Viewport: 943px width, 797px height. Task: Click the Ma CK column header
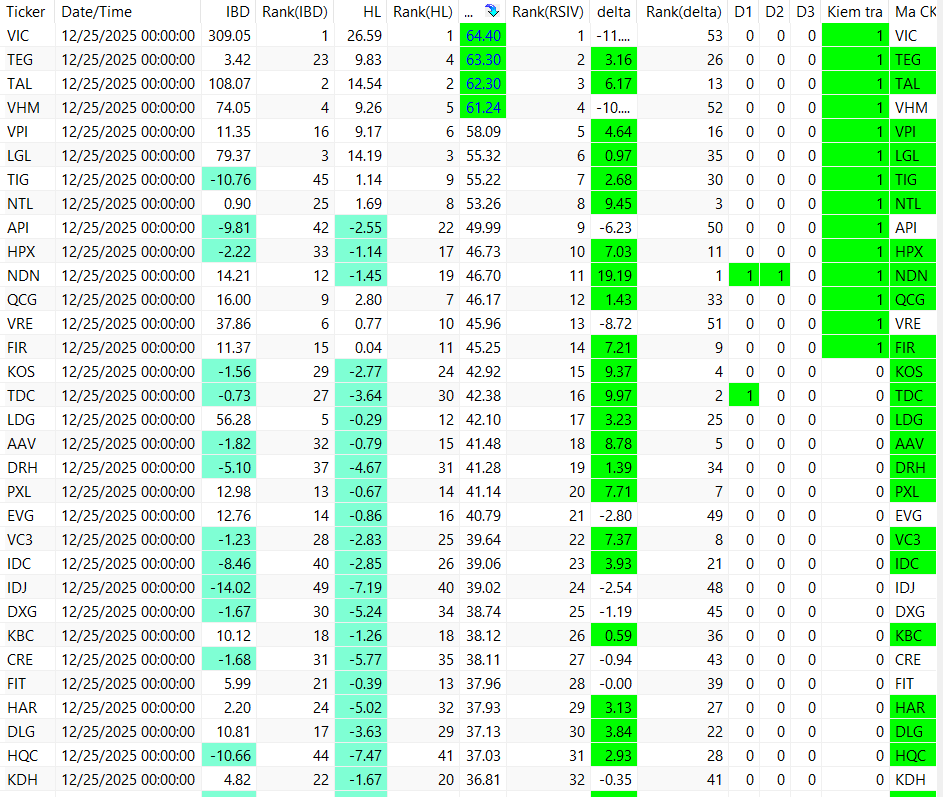[x=915, y=11]
